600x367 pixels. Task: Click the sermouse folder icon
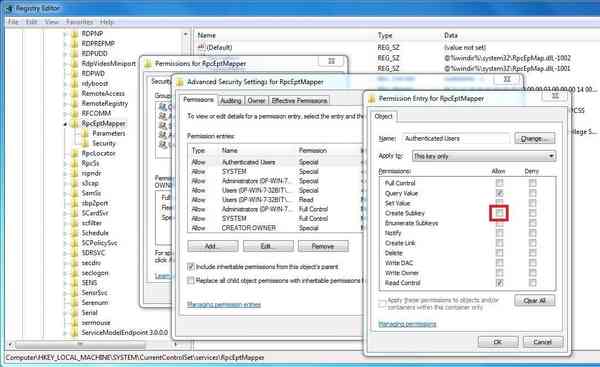[x=75, y=322]
